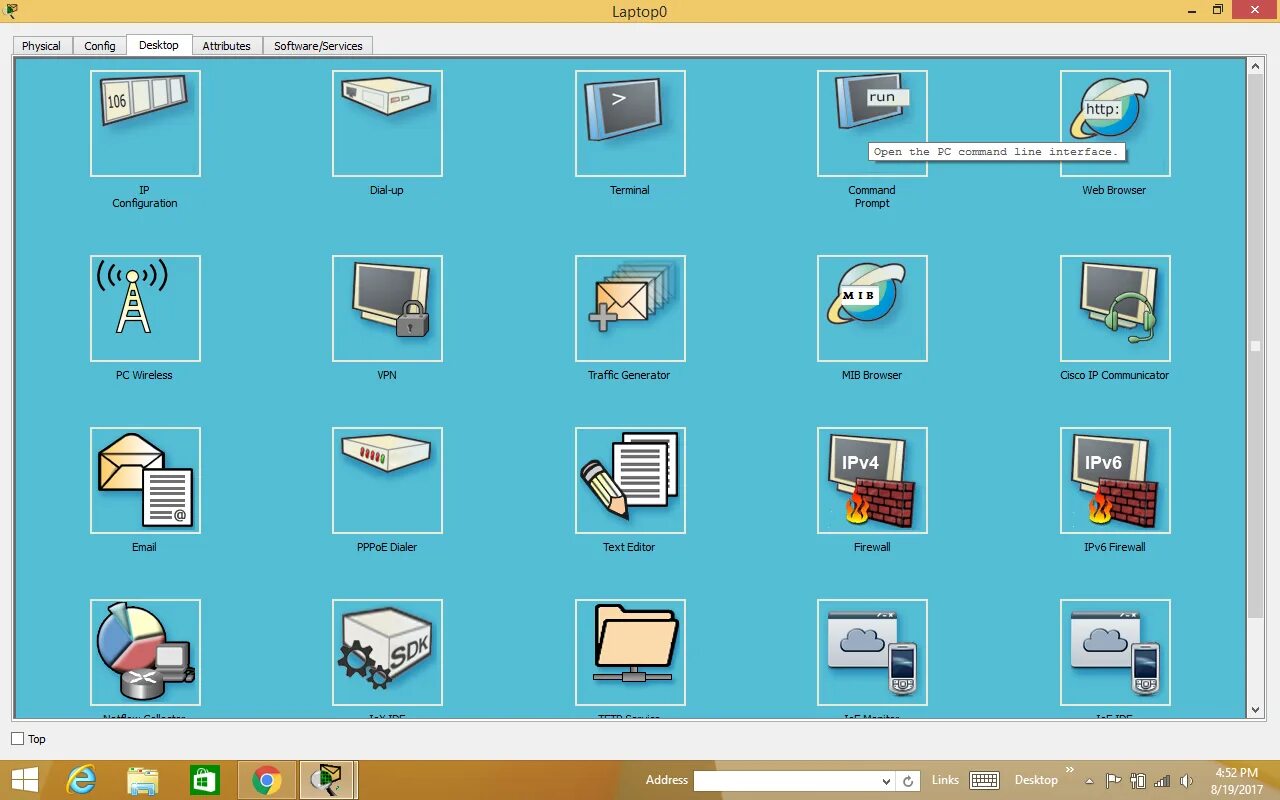This screenshot has height=800, width=1280.
Task: Click the scrollbar down arrow
Action: [x=1256, y=710]
